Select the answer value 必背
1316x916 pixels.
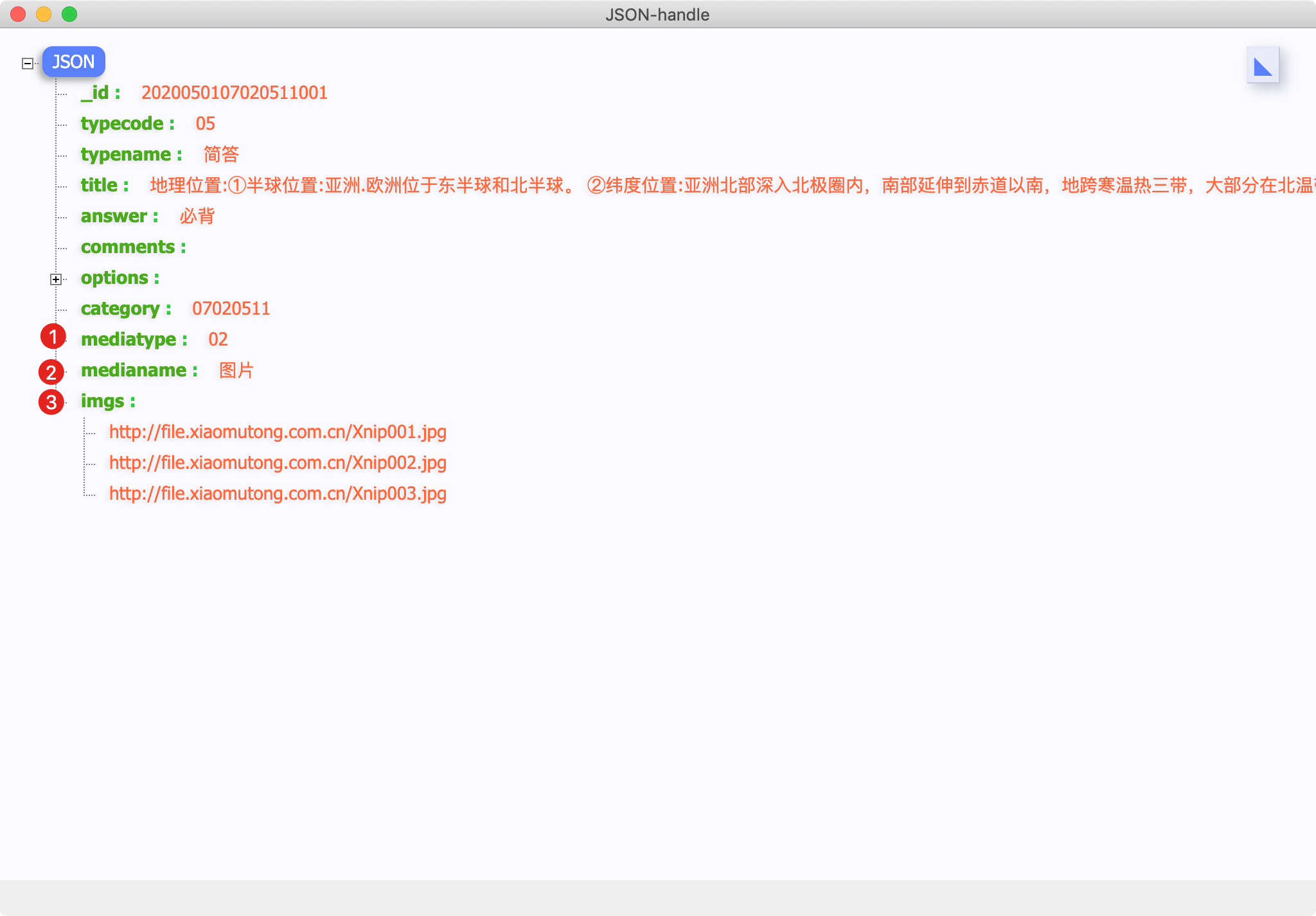coord(197,216)
